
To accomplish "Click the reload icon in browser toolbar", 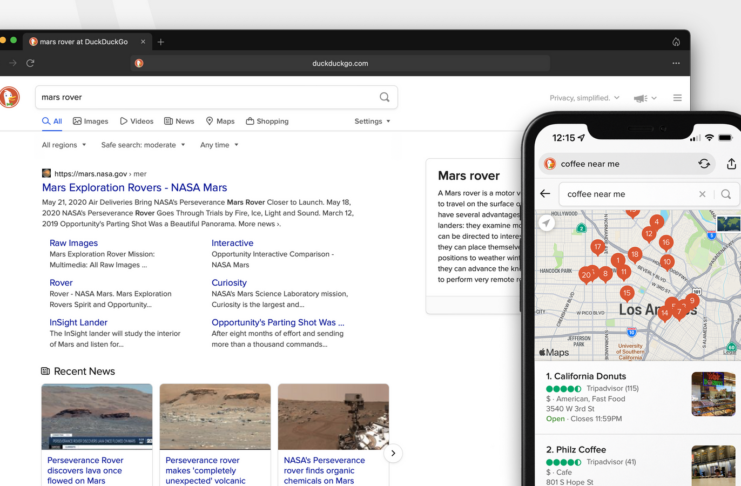I will coord(30,63).
